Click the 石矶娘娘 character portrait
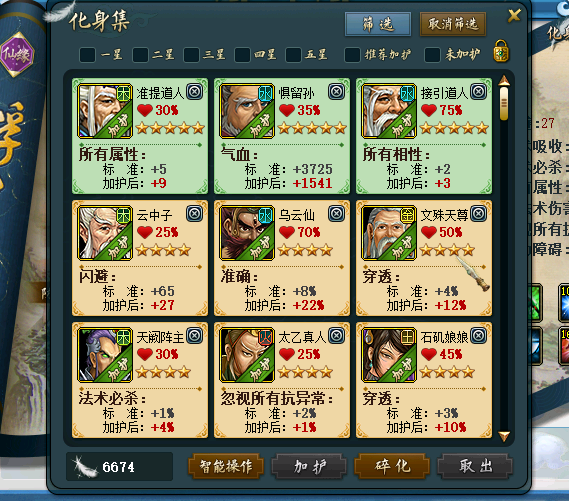This screenshot has height=501, width=569. [x=389, y=355]
